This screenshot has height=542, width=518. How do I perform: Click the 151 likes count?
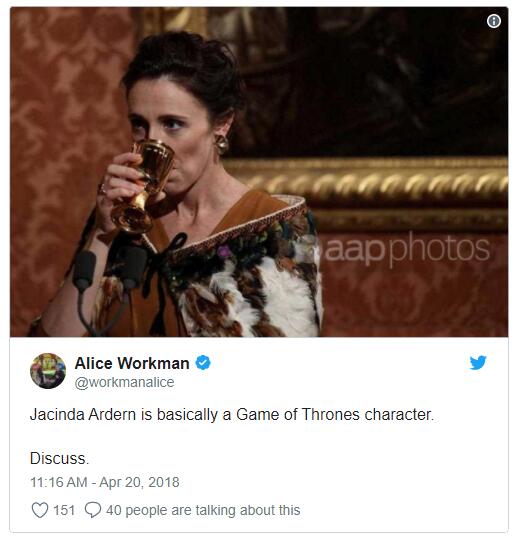click(64, 510)
